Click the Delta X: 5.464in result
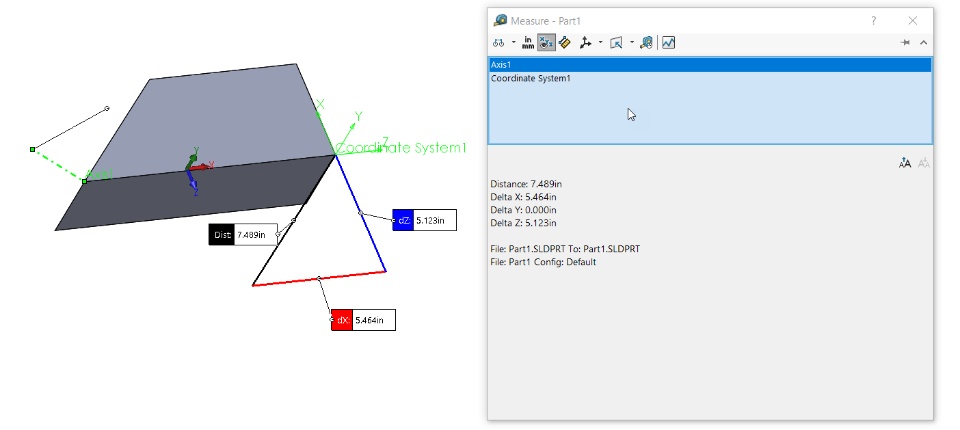The image size is (960, 430). [523, 197]
